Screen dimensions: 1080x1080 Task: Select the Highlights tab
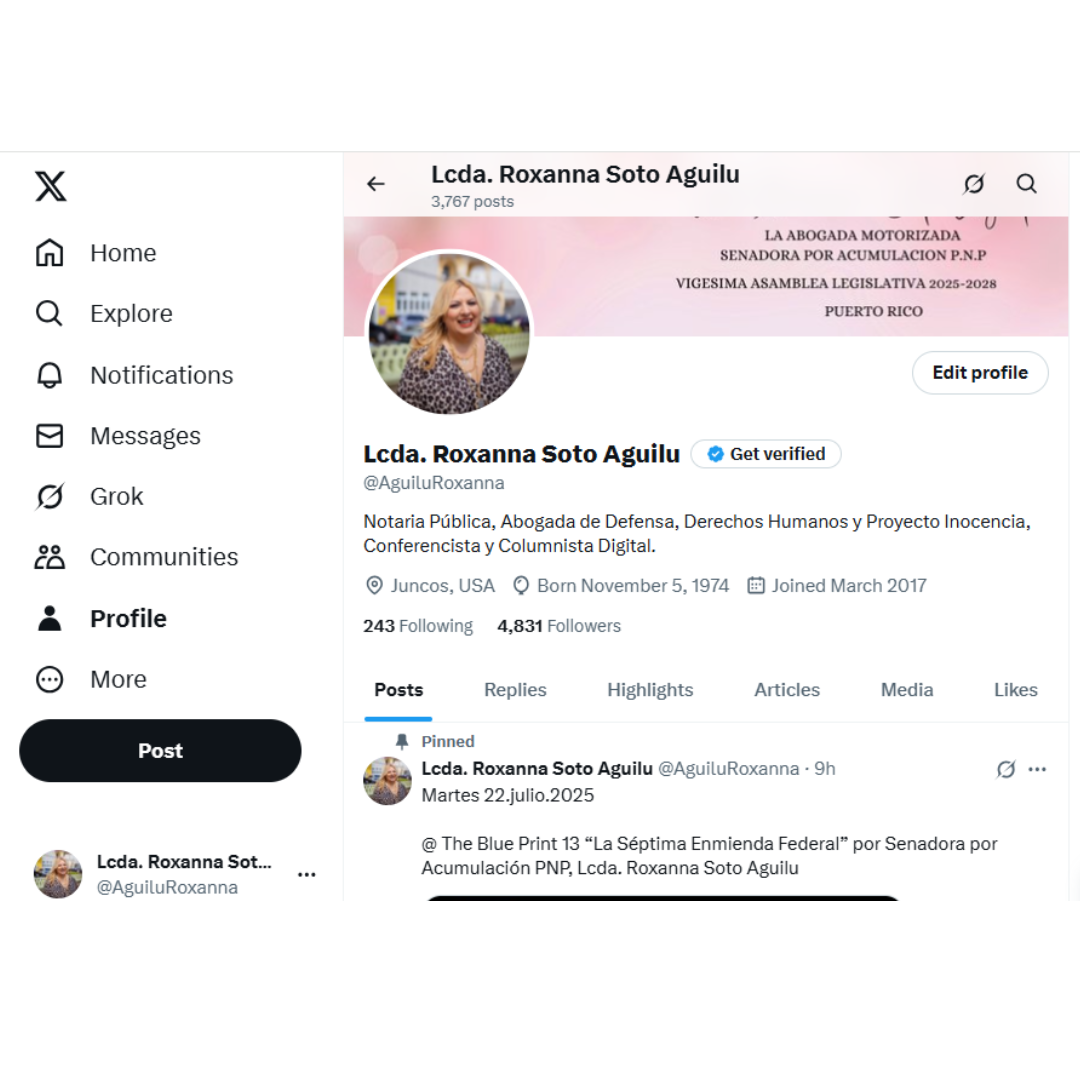[x=650, y=690]
